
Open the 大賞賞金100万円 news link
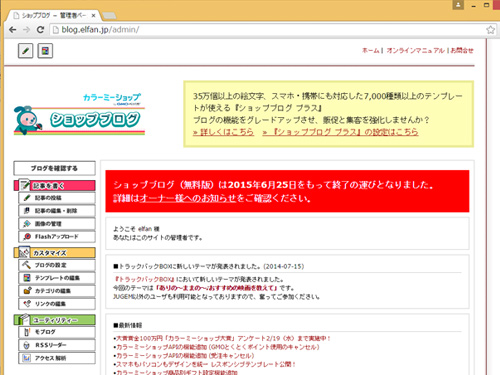223,338
